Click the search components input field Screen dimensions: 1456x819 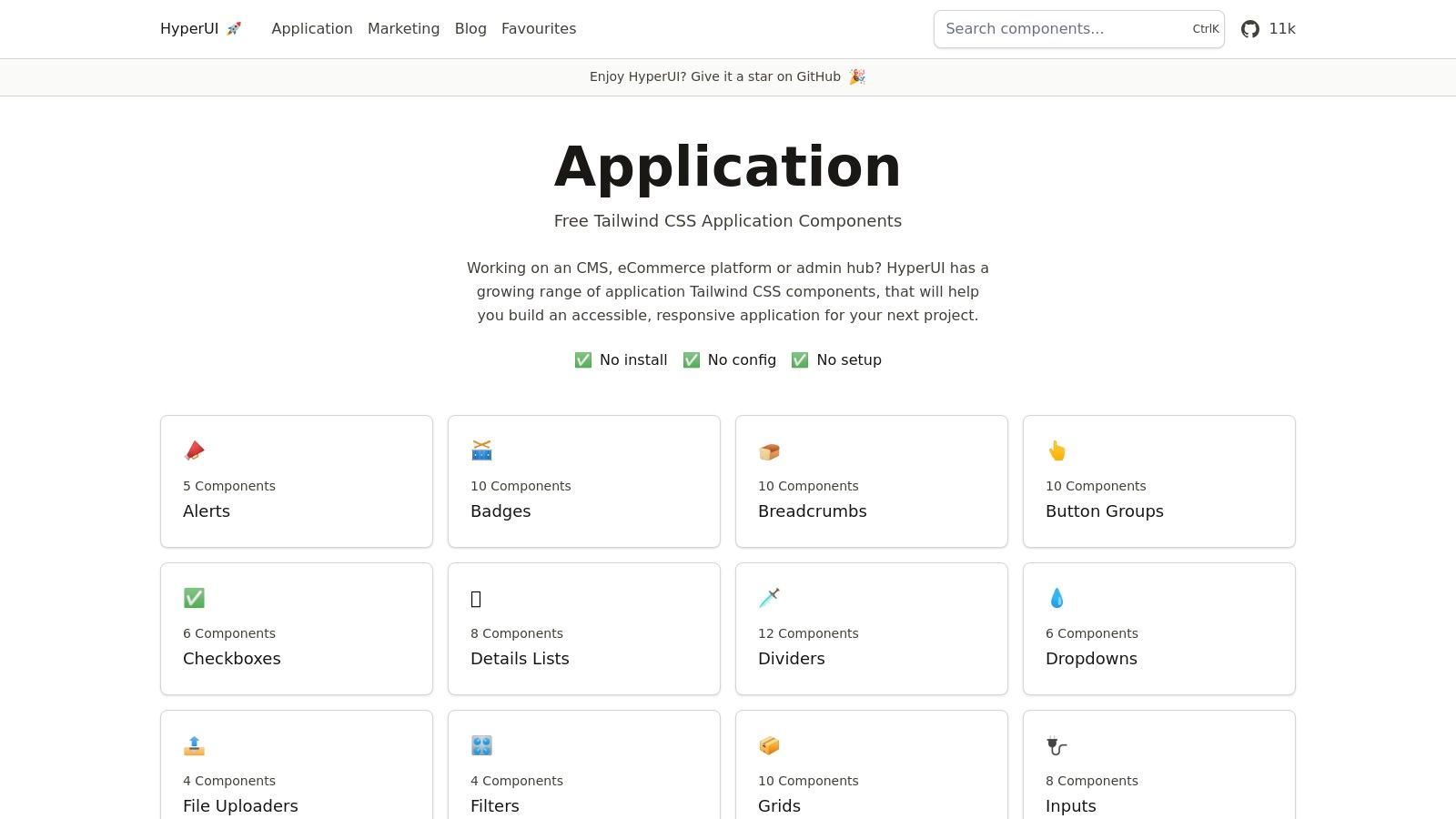pos(1079,29)
